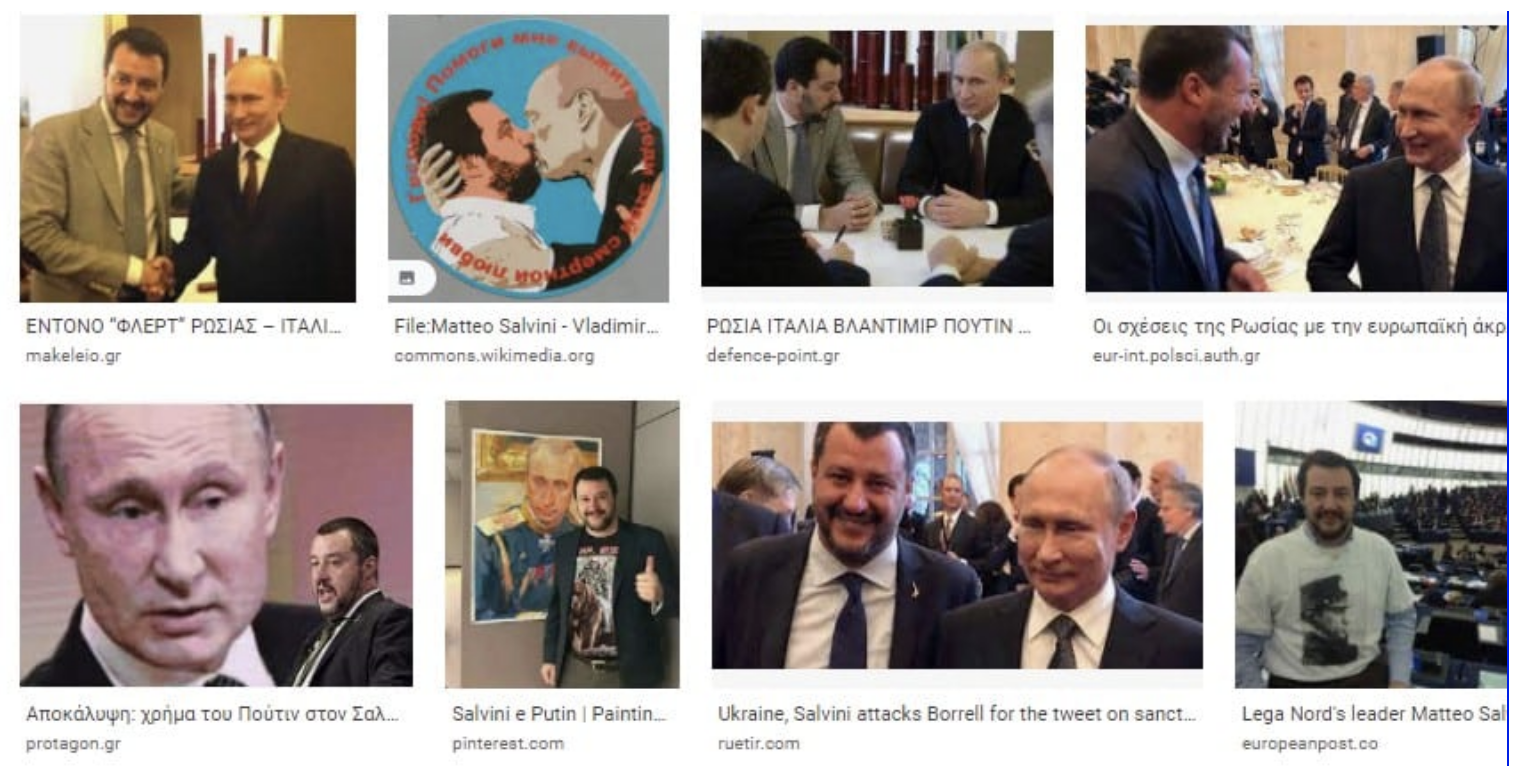Open the close-up face thumbnail from protagon.gr
Viewport: 1518px width, 766px height.
coord(216,545)
